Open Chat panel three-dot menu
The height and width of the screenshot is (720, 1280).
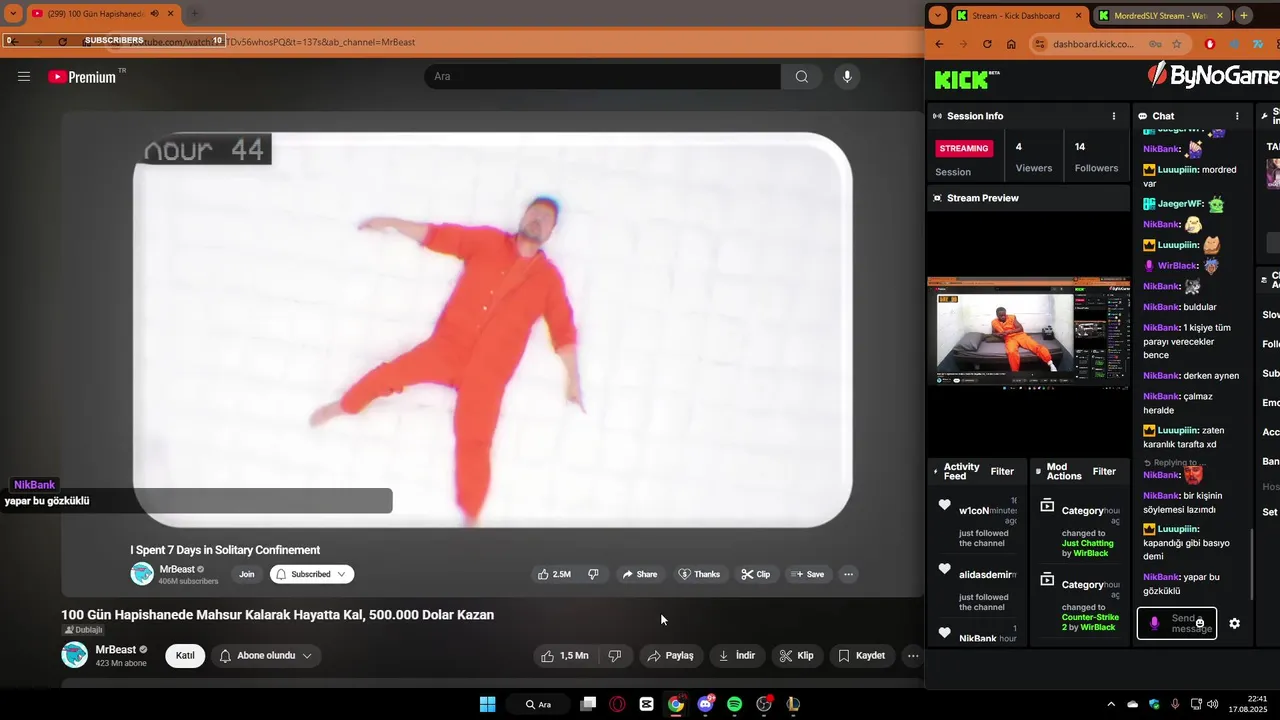(x=1237, y=116)
